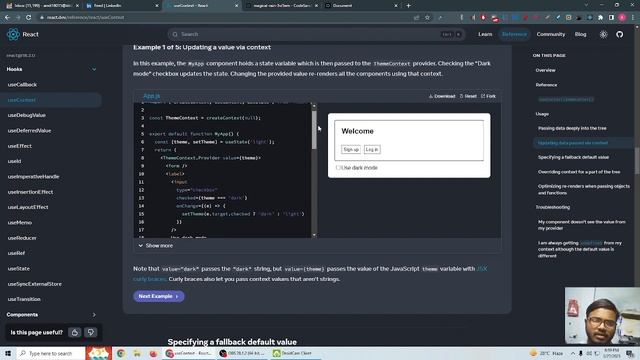The image size is (640, 360).
Task: Click the share page icon in address bar
Action: coord(416,18)
